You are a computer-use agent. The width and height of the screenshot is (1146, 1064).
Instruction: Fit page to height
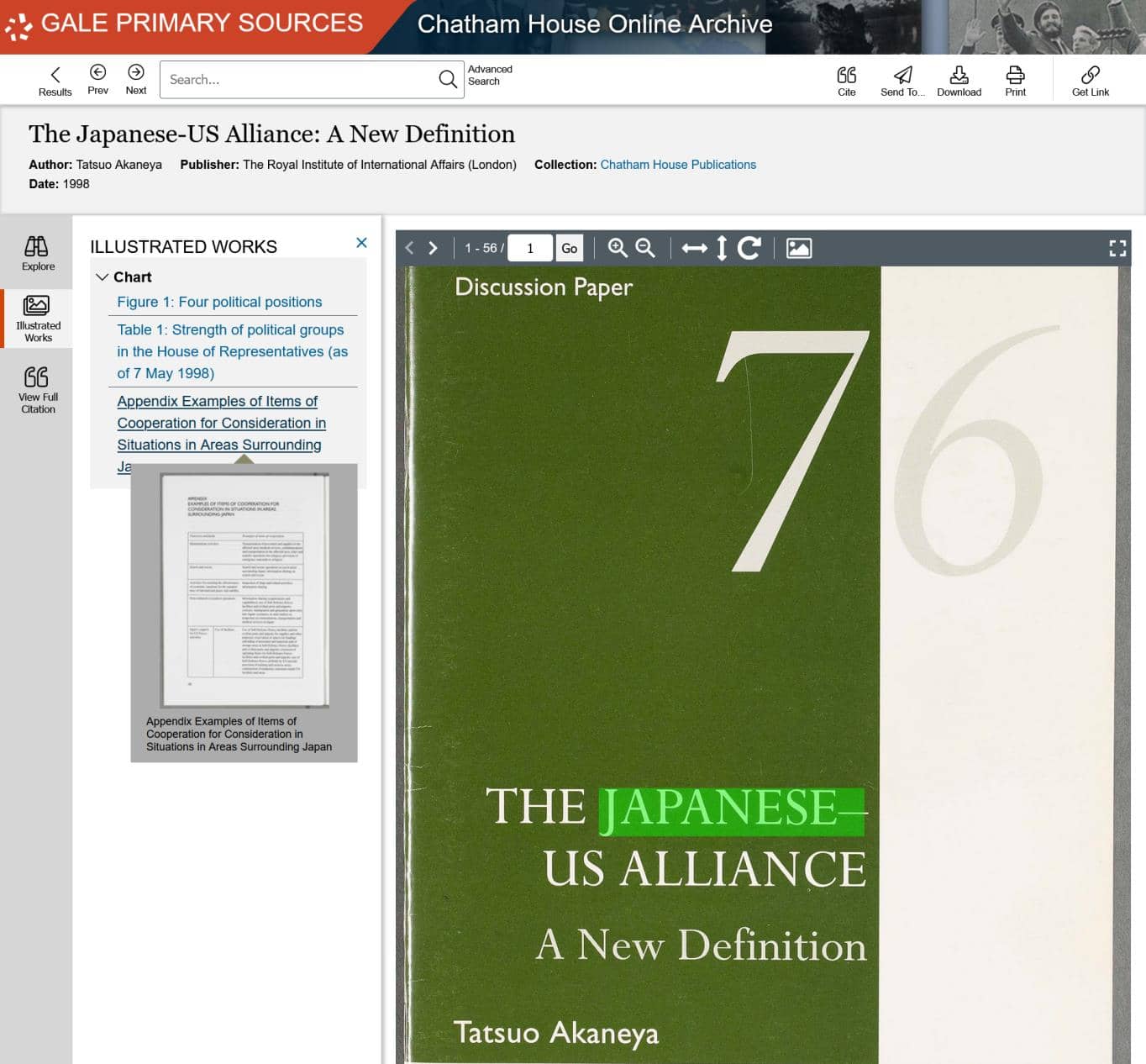[722, 248]
